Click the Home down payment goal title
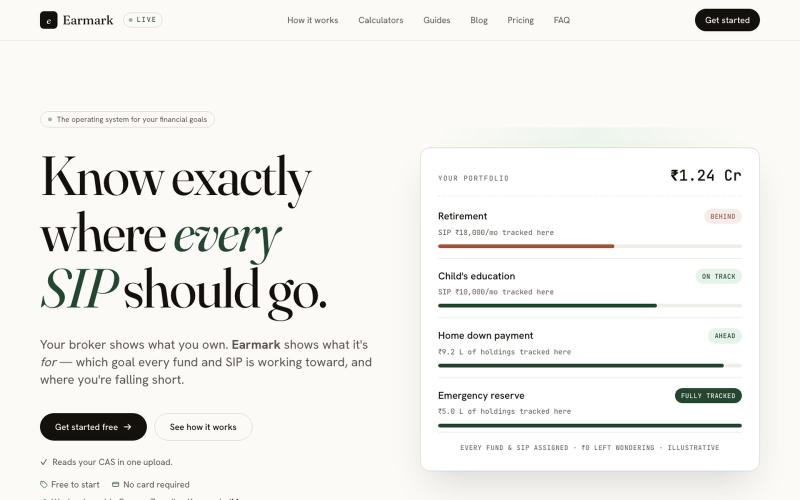The height and width of the screenshot is (500, 800). 485,336
